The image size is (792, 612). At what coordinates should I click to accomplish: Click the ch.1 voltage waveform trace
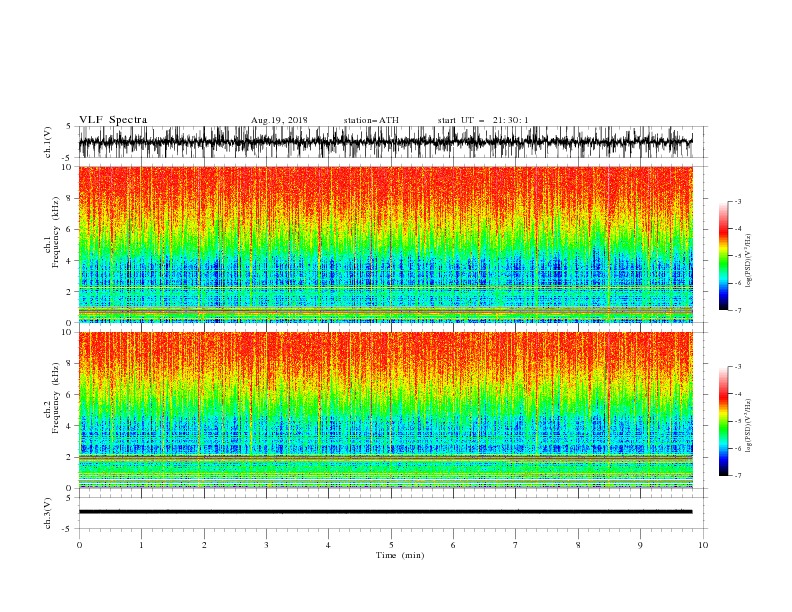point(385,142)
